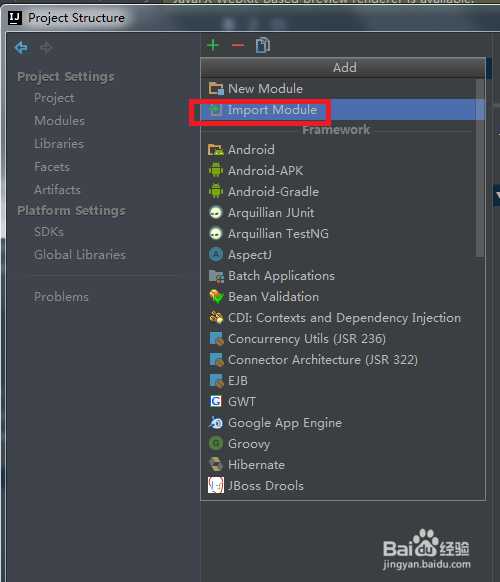500x582 pixels.
Task: Click the JBoss Drools icon
Action: click(x=216, y=485)
